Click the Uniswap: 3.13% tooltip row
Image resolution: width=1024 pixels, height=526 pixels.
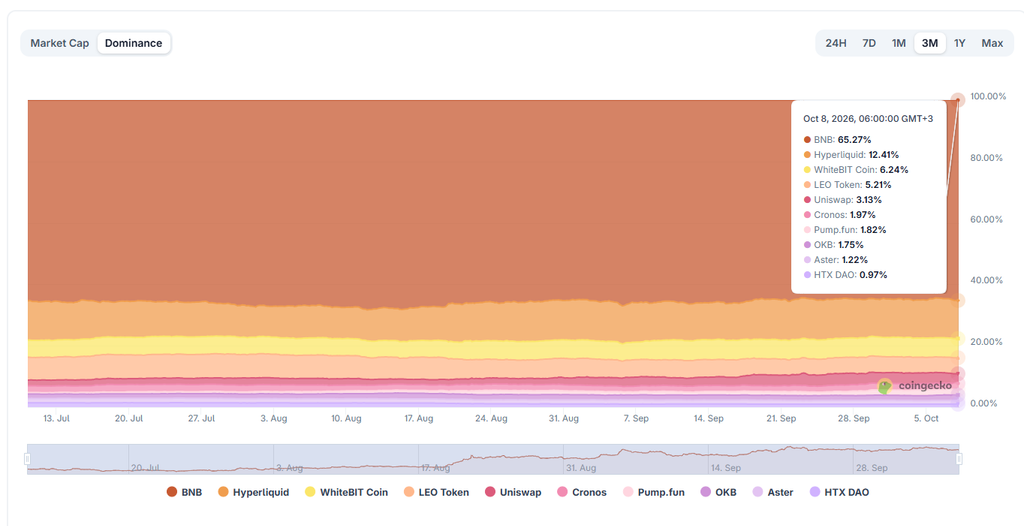[x=845, y=200]
